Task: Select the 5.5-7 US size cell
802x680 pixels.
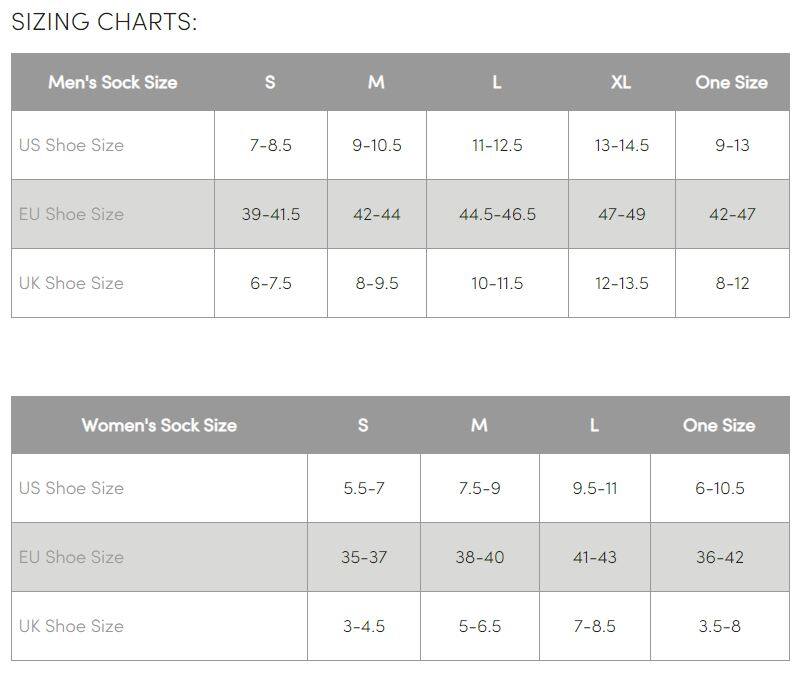Action: coord(363,488)
